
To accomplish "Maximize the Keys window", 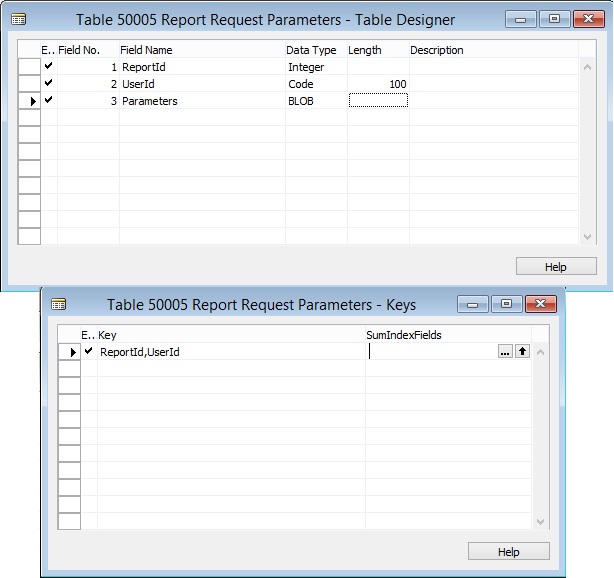I will [x=506, y=304].
